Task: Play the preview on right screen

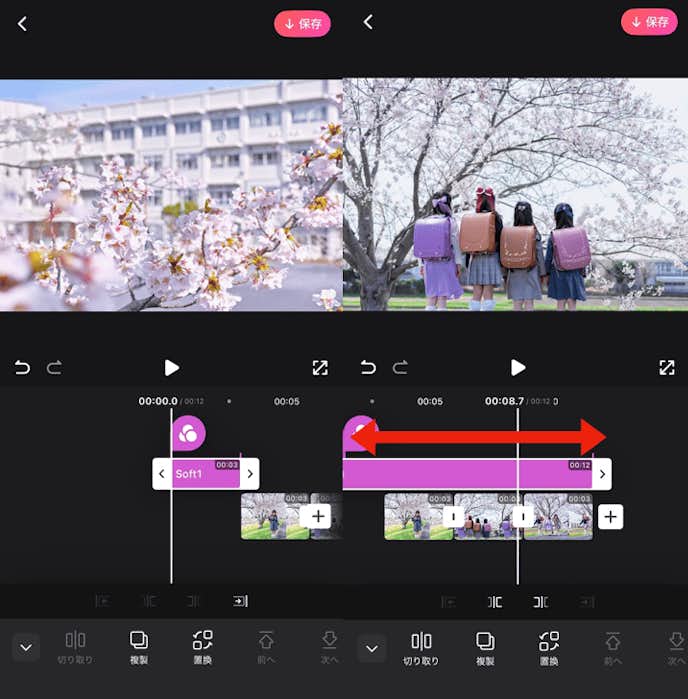Action: [518, 368]
